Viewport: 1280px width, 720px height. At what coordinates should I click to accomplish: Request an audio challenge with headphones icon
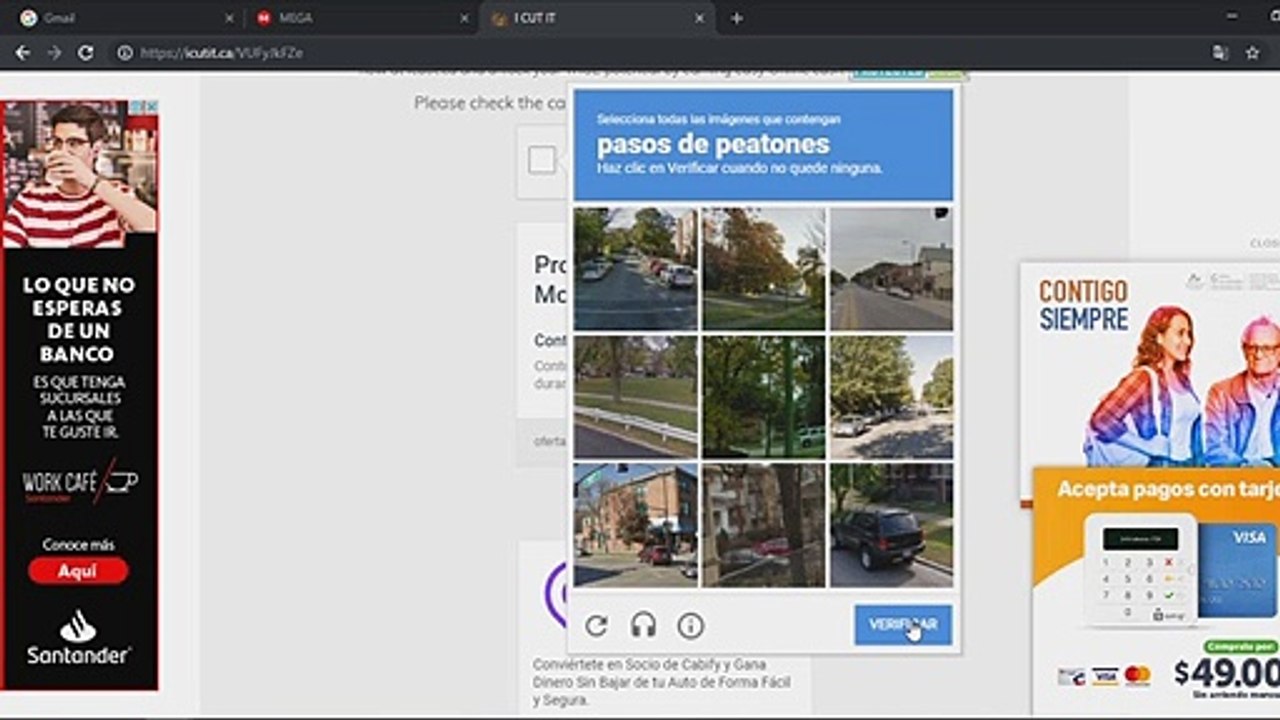(x=643, y=626)
